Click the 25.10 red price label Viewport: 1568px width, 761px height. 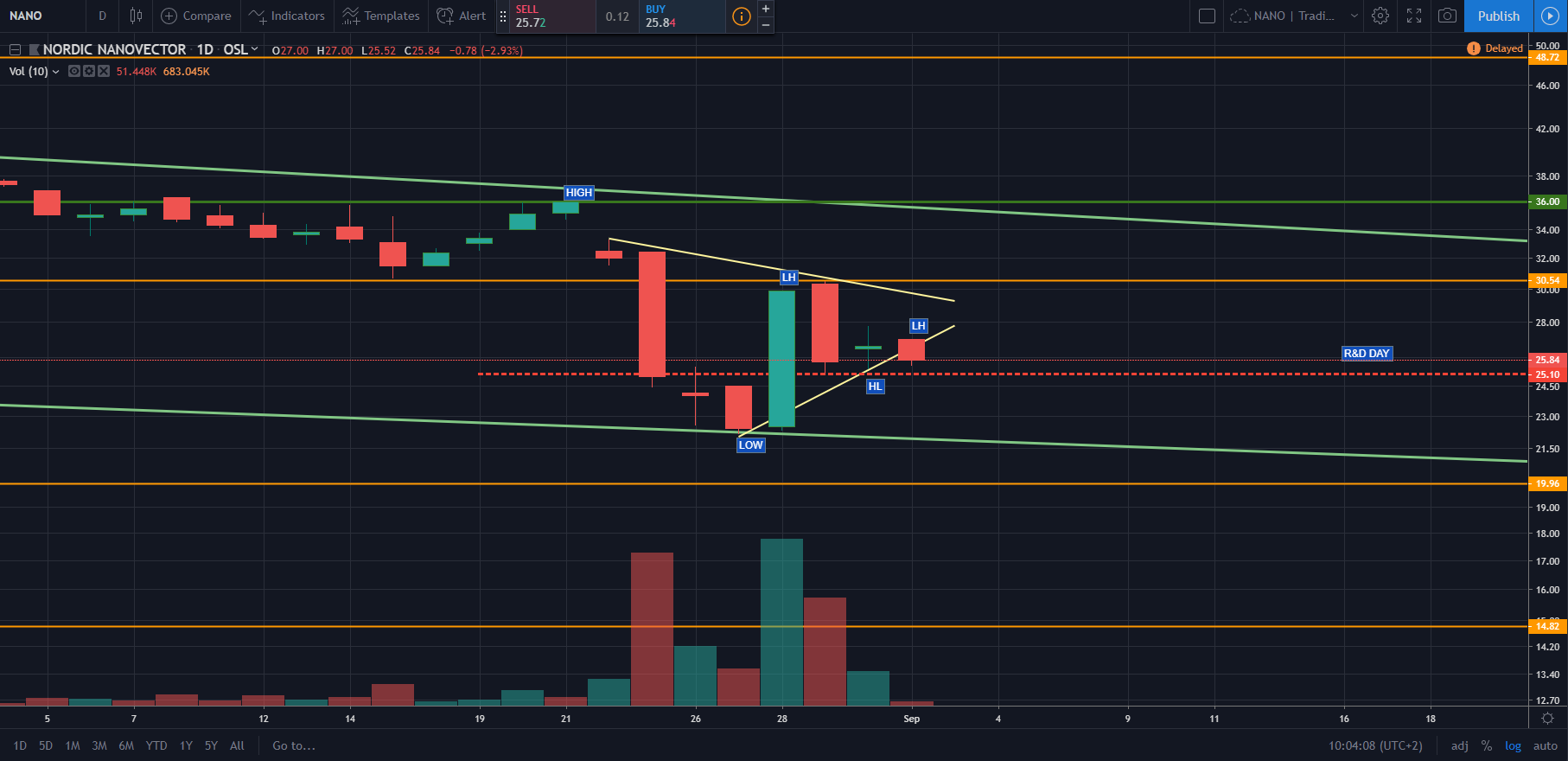pos(1547,374)
